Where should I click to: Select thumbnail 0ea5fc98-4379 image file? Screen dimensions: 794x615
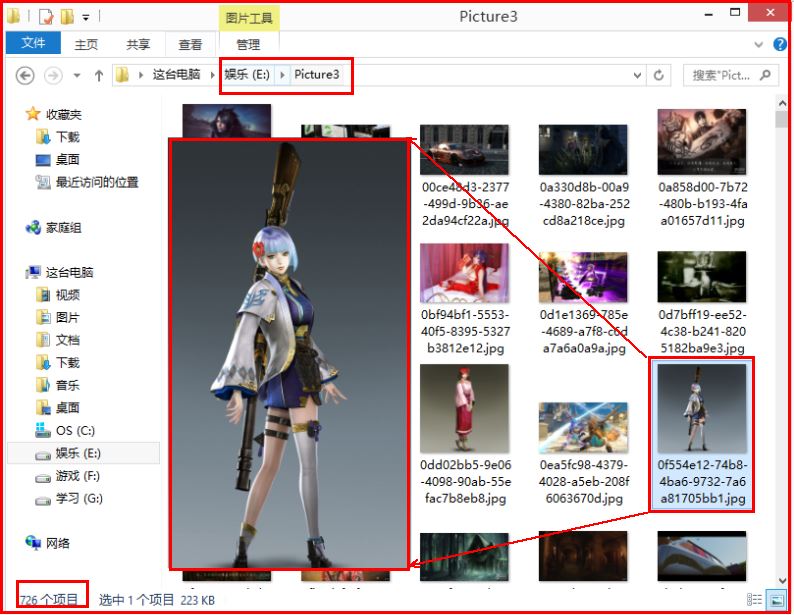click(x=583, y=428)
